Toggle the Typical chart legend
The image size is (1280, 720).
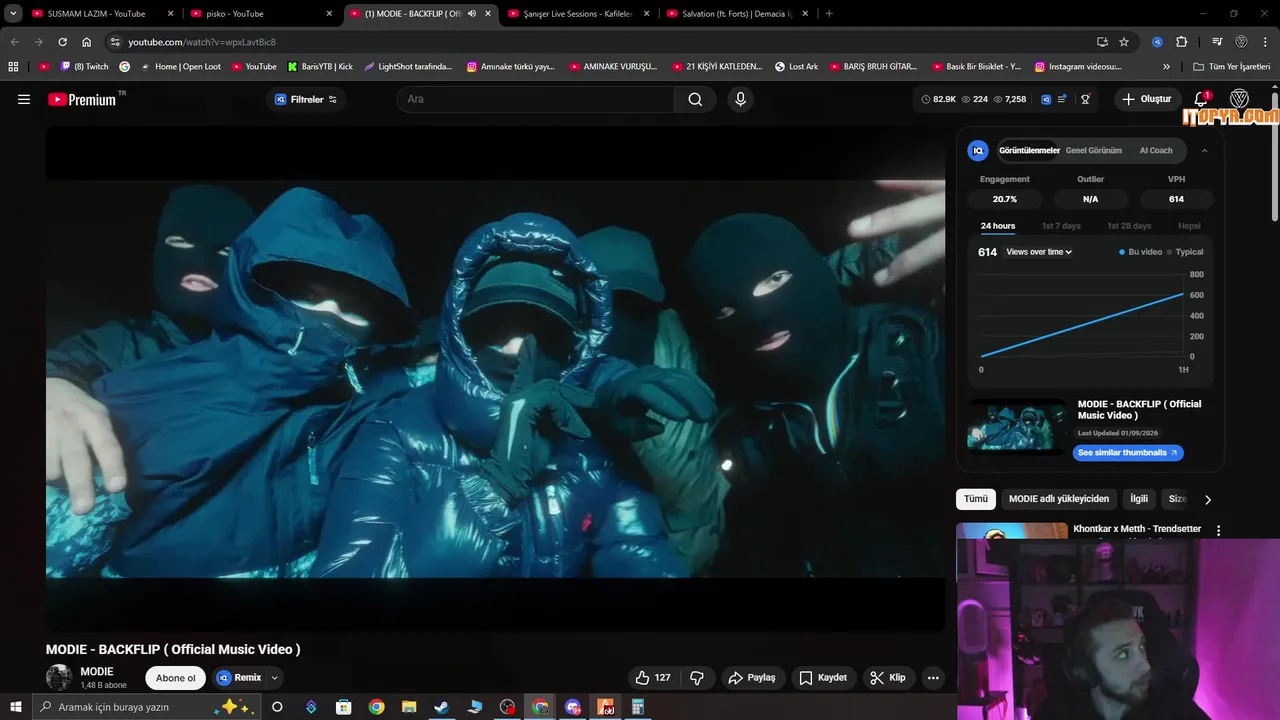pyautogui.click(x=1185, y=252)
